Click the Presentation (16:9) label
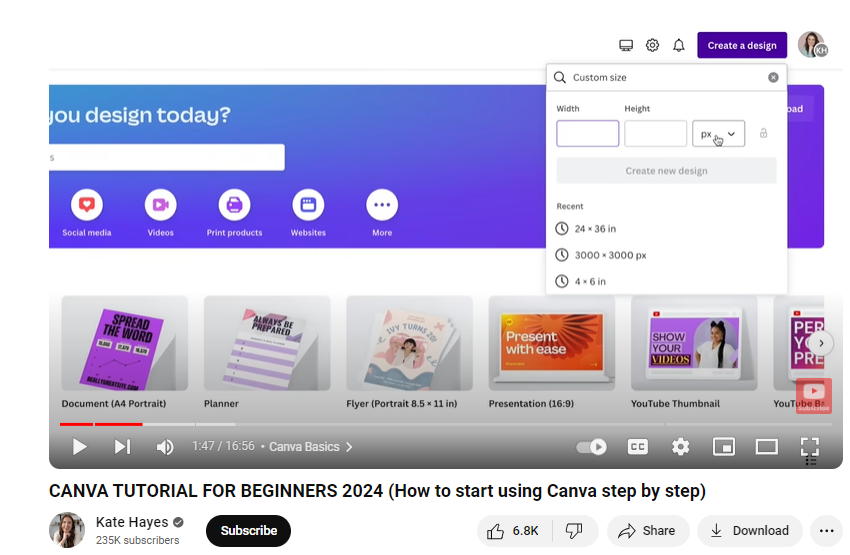The height and width of the screenshot is (555, 850). [x=531, y=403]
